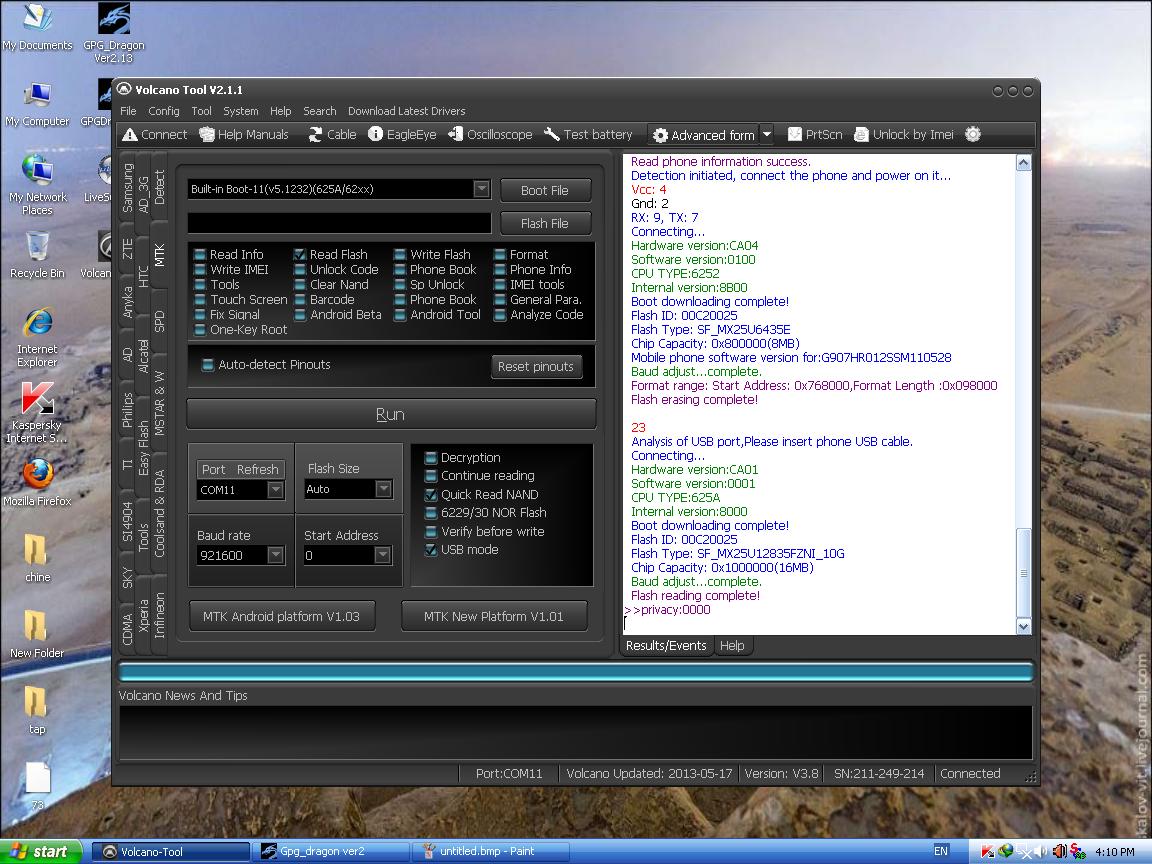1152x864 pixels.
Task: Tick the Write Flash checkbox
Action: coord(400,254)
